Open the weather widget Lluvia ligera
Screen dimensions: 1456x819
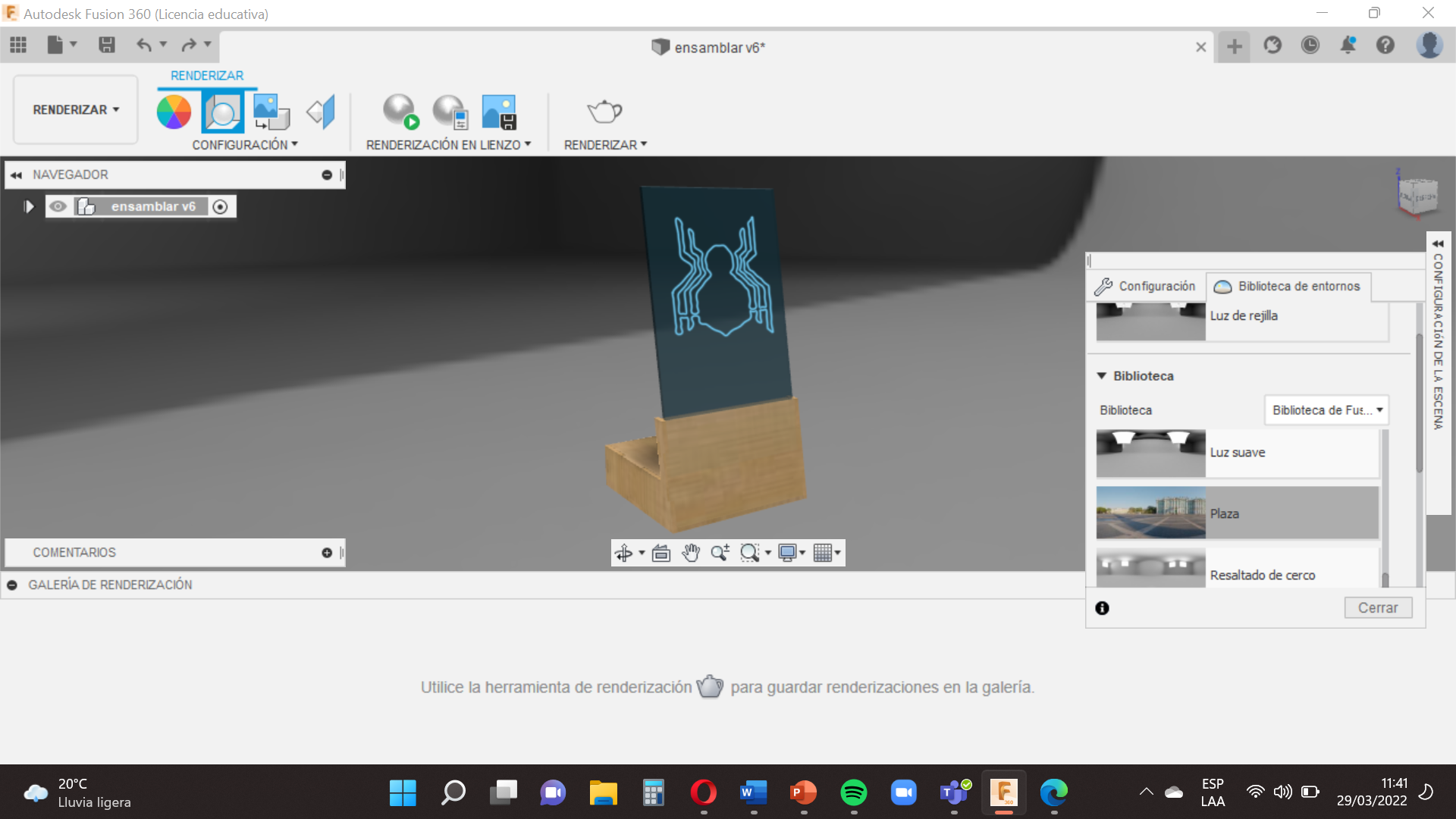coord(77,793)
